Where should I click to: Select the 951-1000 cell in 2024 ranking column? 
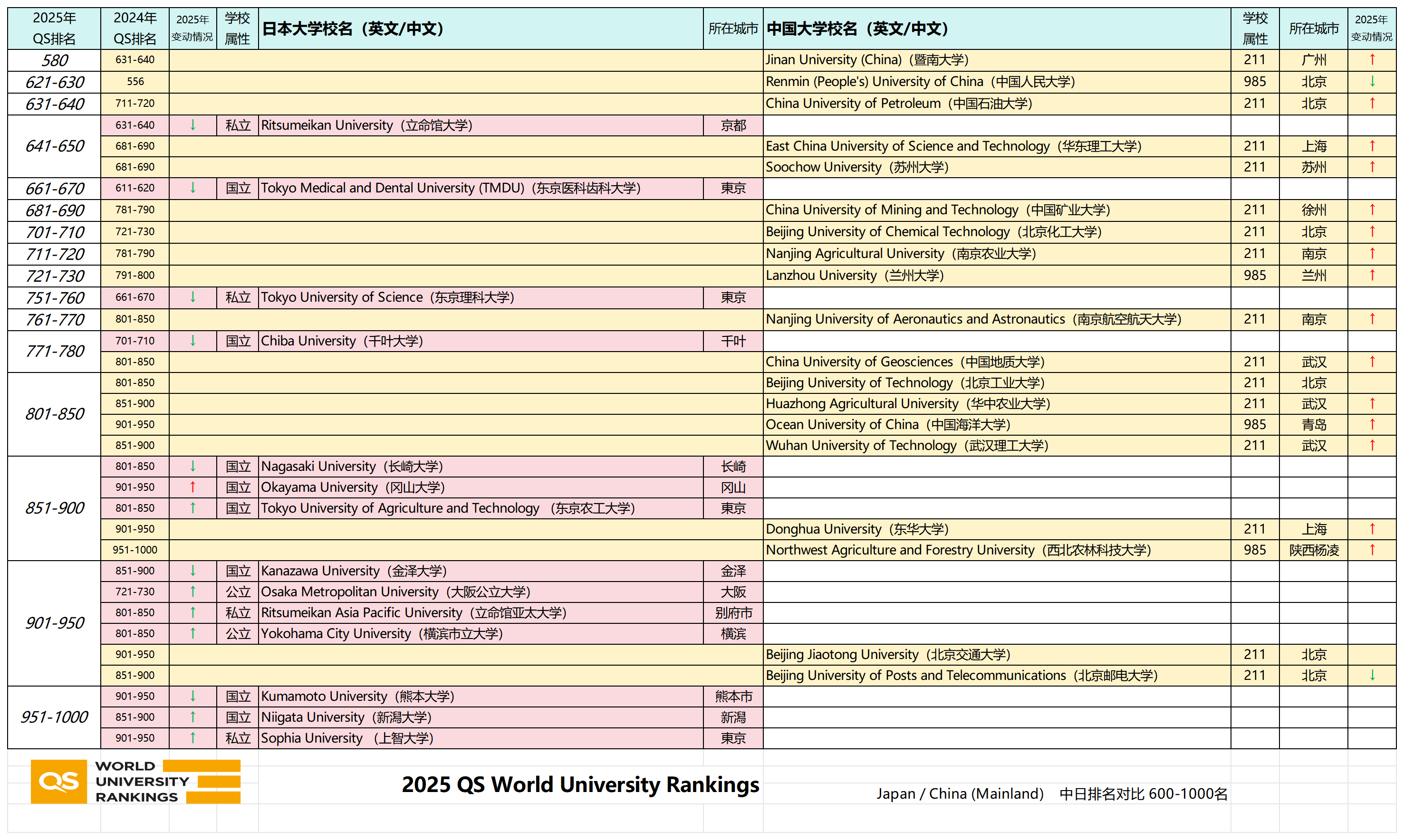pyautogui.click(x=135, y=550)
